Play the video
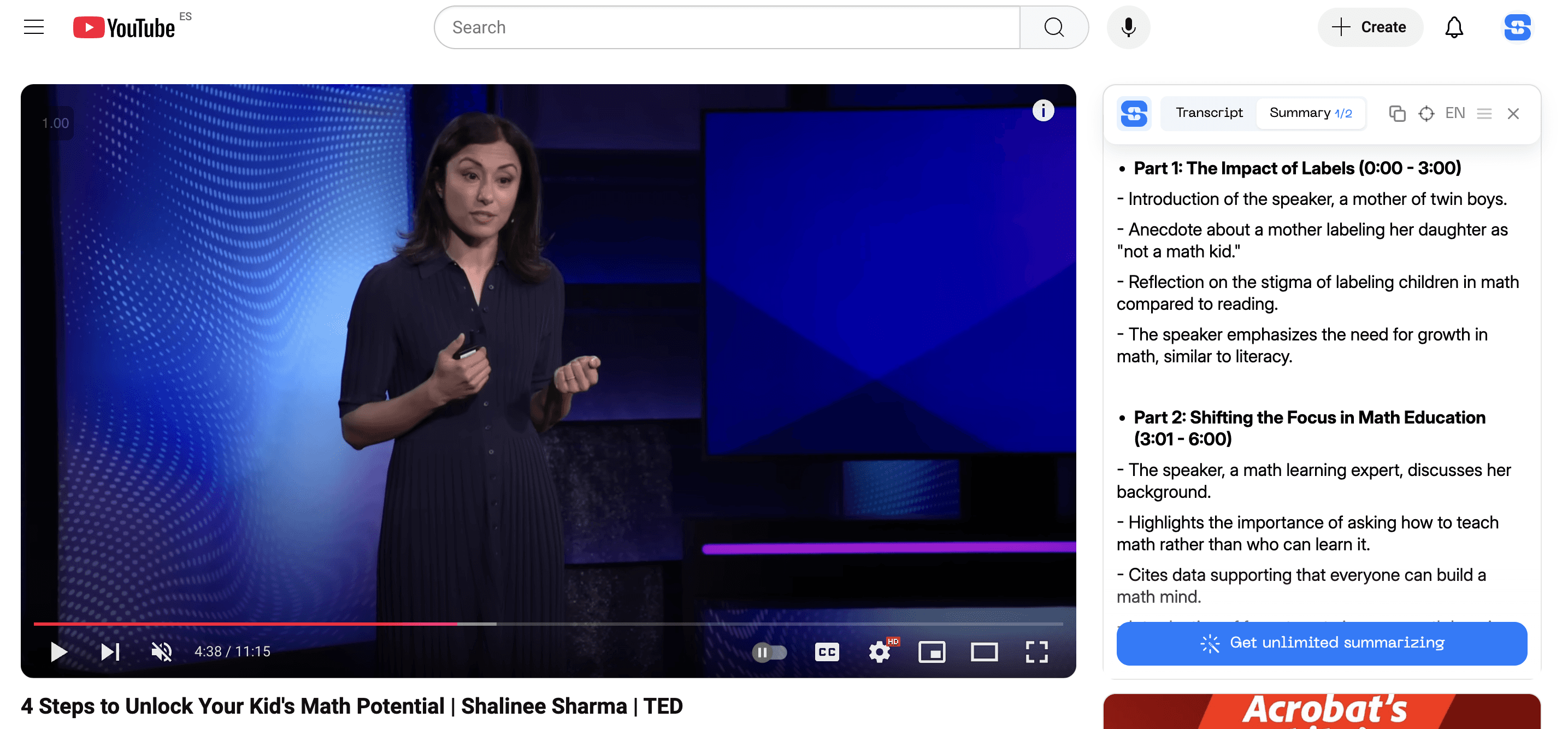This screenshot has width=1568, height=729. [58, 651]
